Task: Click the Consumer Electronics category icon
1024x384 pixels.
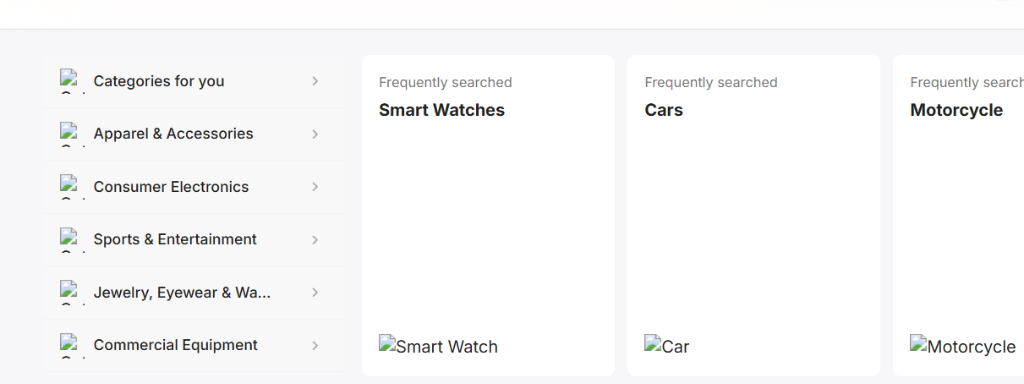Action: [72, 187]
